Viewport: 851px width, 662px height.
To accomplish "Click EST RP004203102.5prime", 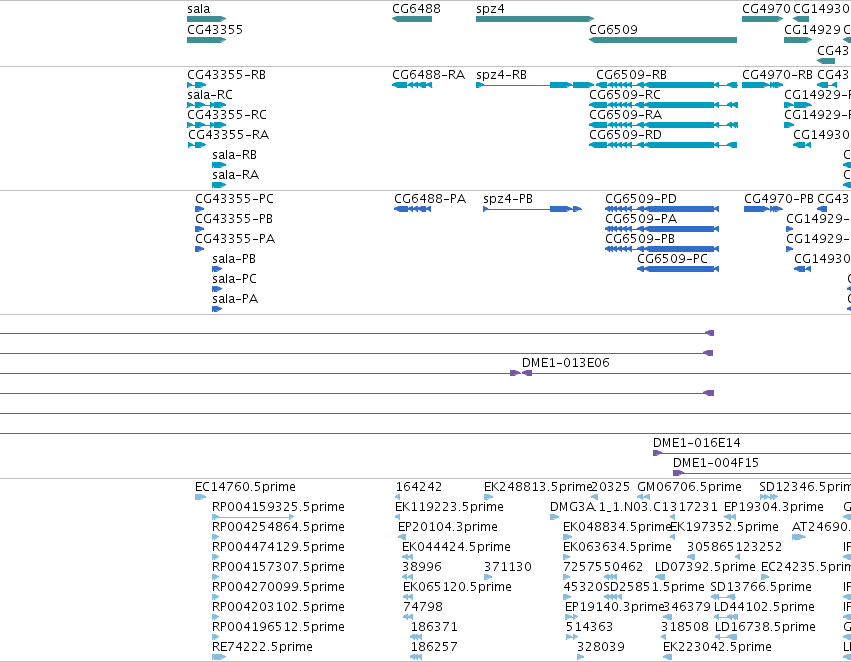I will click(215, 618).
